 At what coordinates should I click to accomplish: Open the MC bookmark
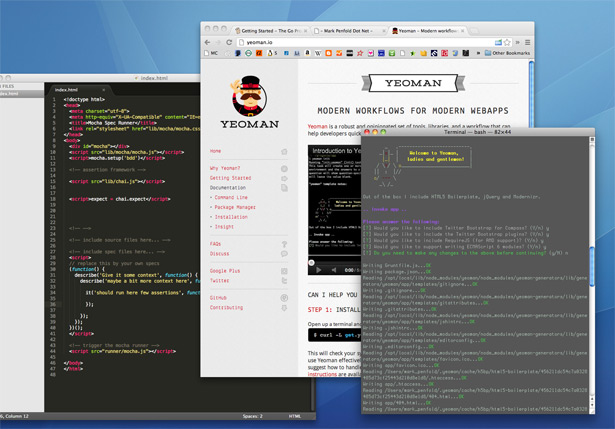211,53
